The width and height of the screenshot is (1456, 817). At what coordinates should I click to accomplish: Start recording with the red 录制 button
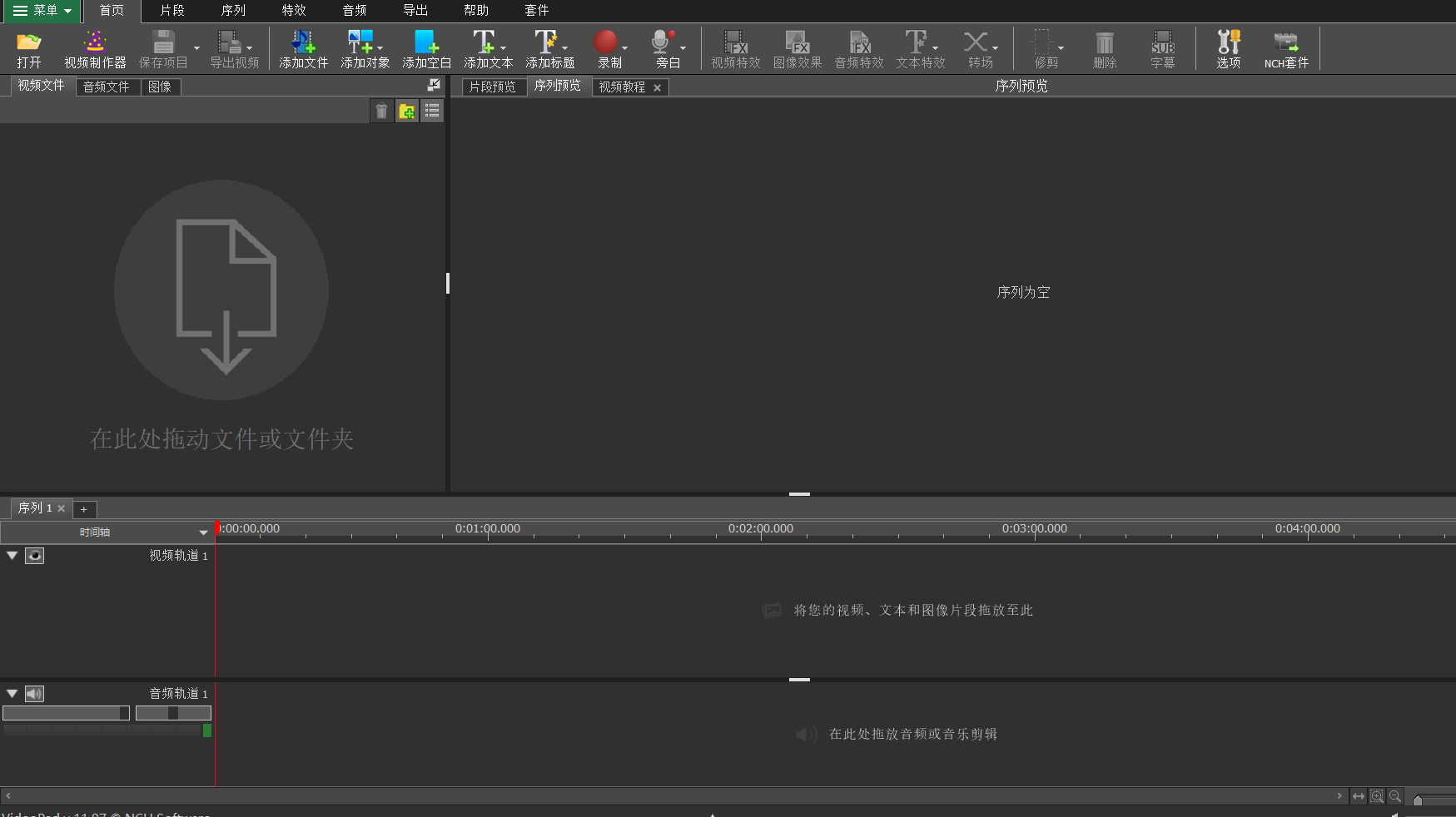coord(606,48)
